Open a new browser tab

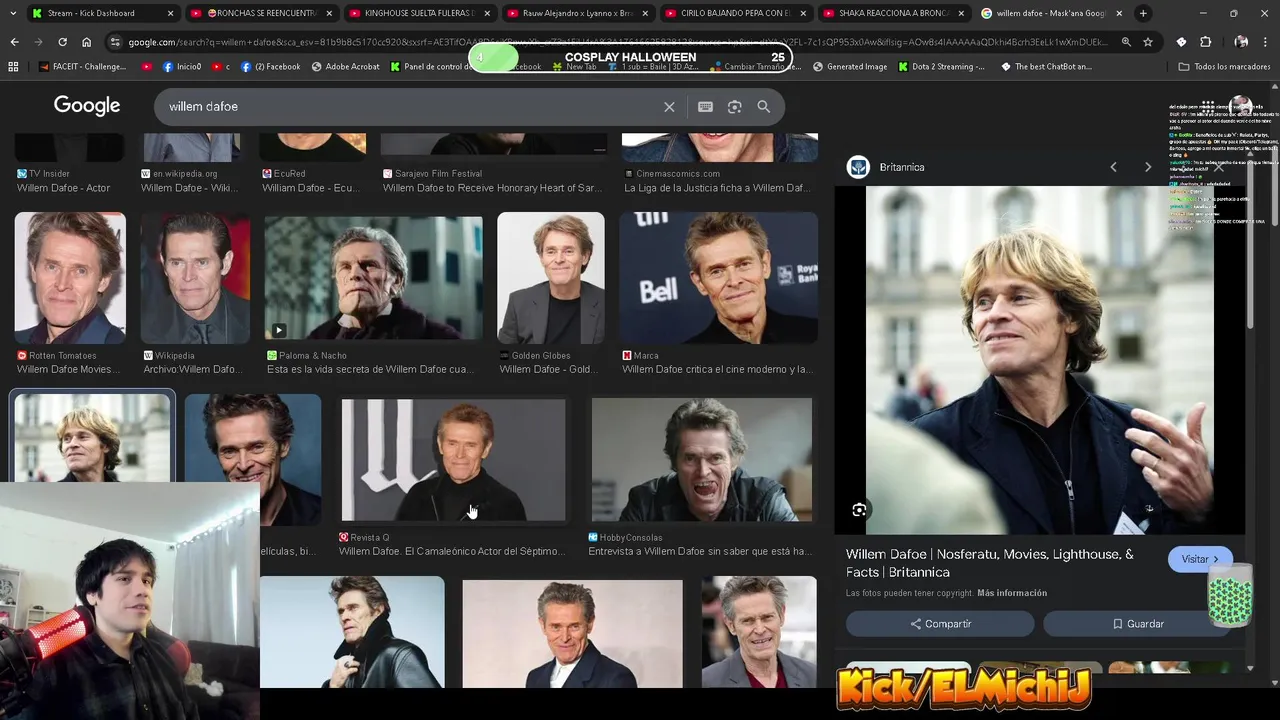[1143, 13]
